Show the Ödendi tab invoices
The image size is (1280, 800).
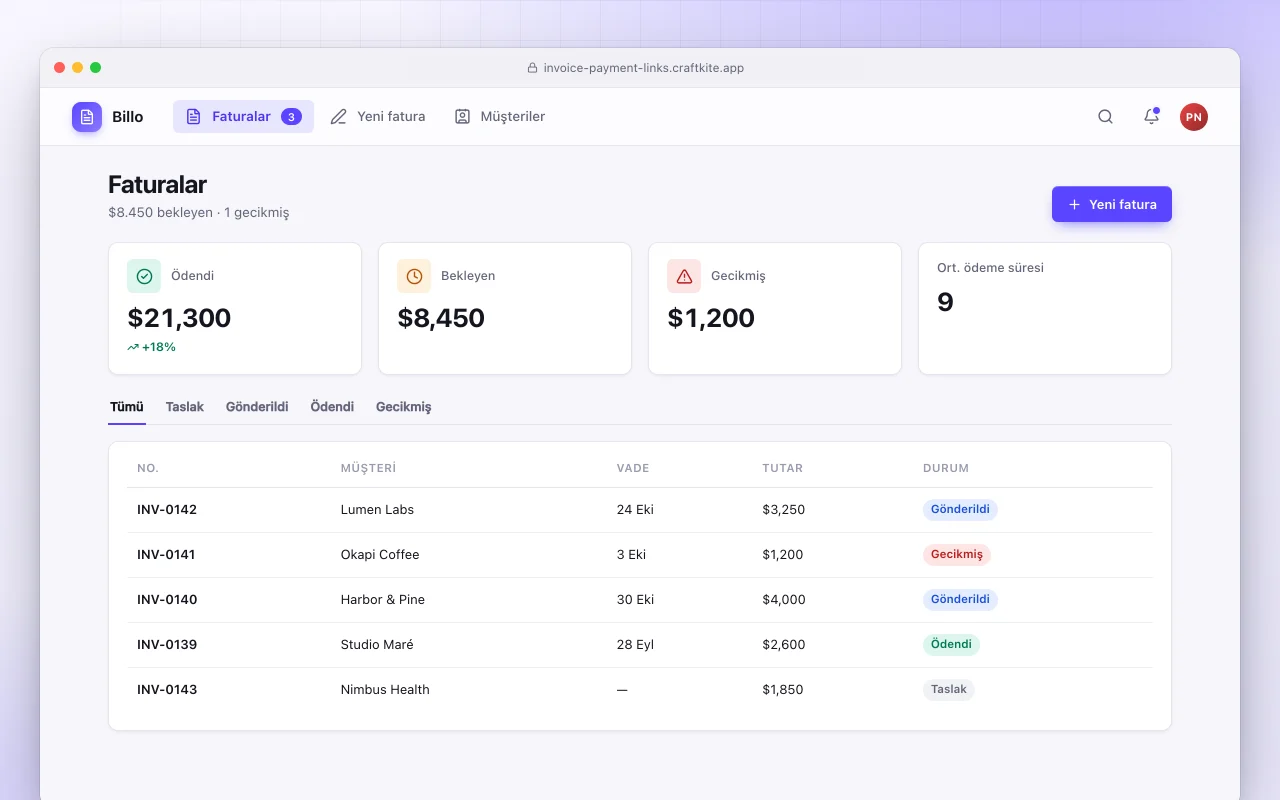coord(332,407)
